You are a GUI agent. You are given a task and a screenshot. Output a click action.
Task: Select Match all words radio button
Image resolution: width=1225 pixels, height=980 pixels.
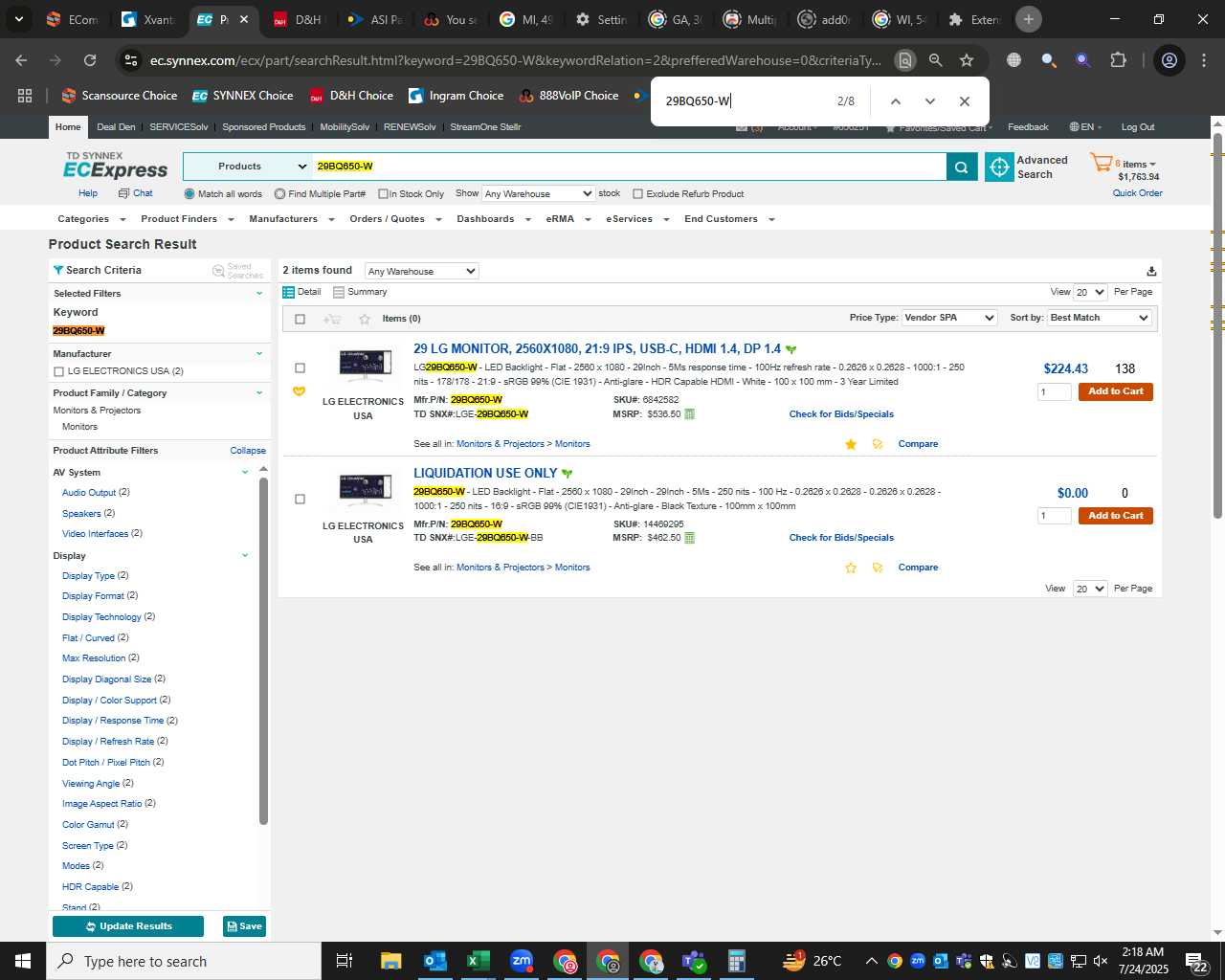pyautogui.click(x=189, y=194)
